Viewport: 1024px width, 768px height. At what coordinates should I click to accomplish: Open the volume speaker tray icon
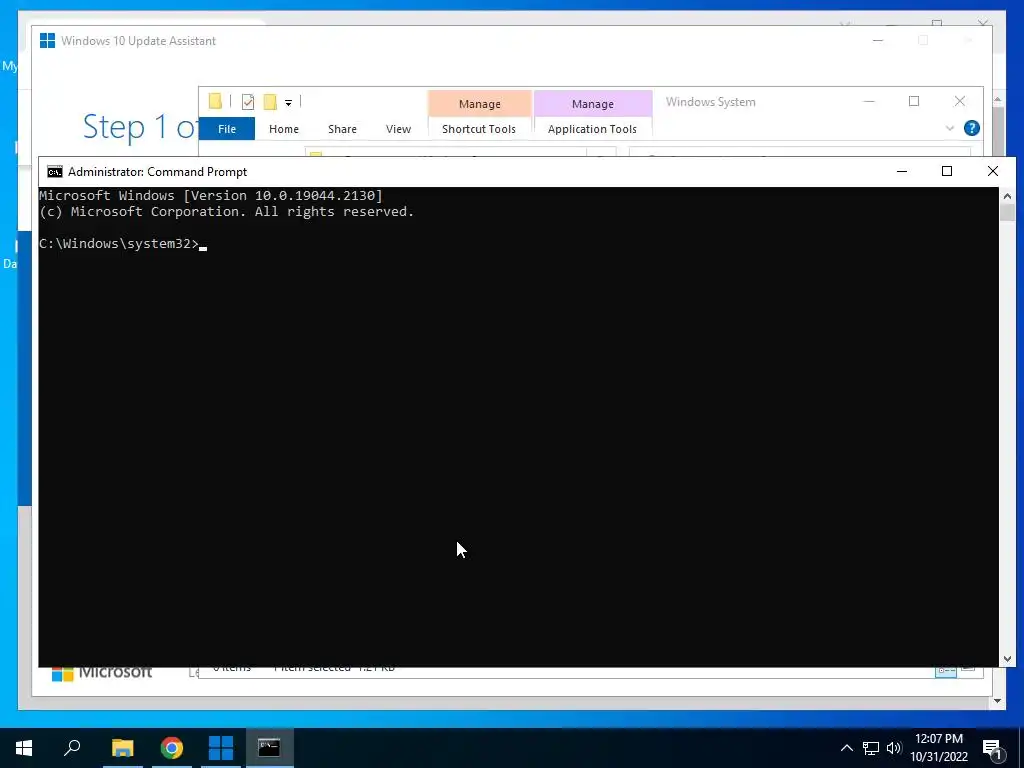pyautogui.click(x=894, y=748)
